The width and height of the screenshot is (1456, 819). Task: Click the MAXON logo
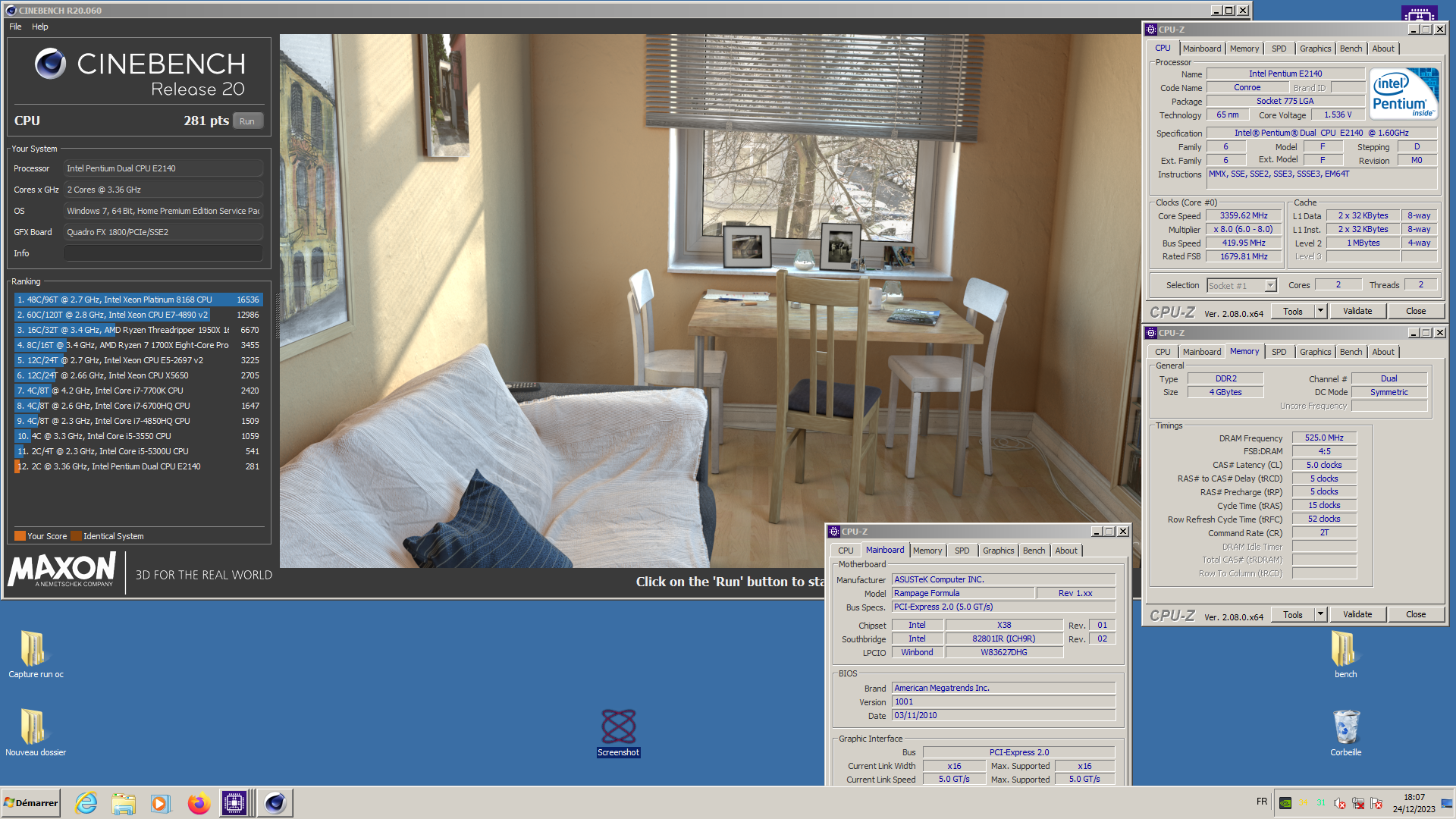pyautogui.click(x=62, y=570)
